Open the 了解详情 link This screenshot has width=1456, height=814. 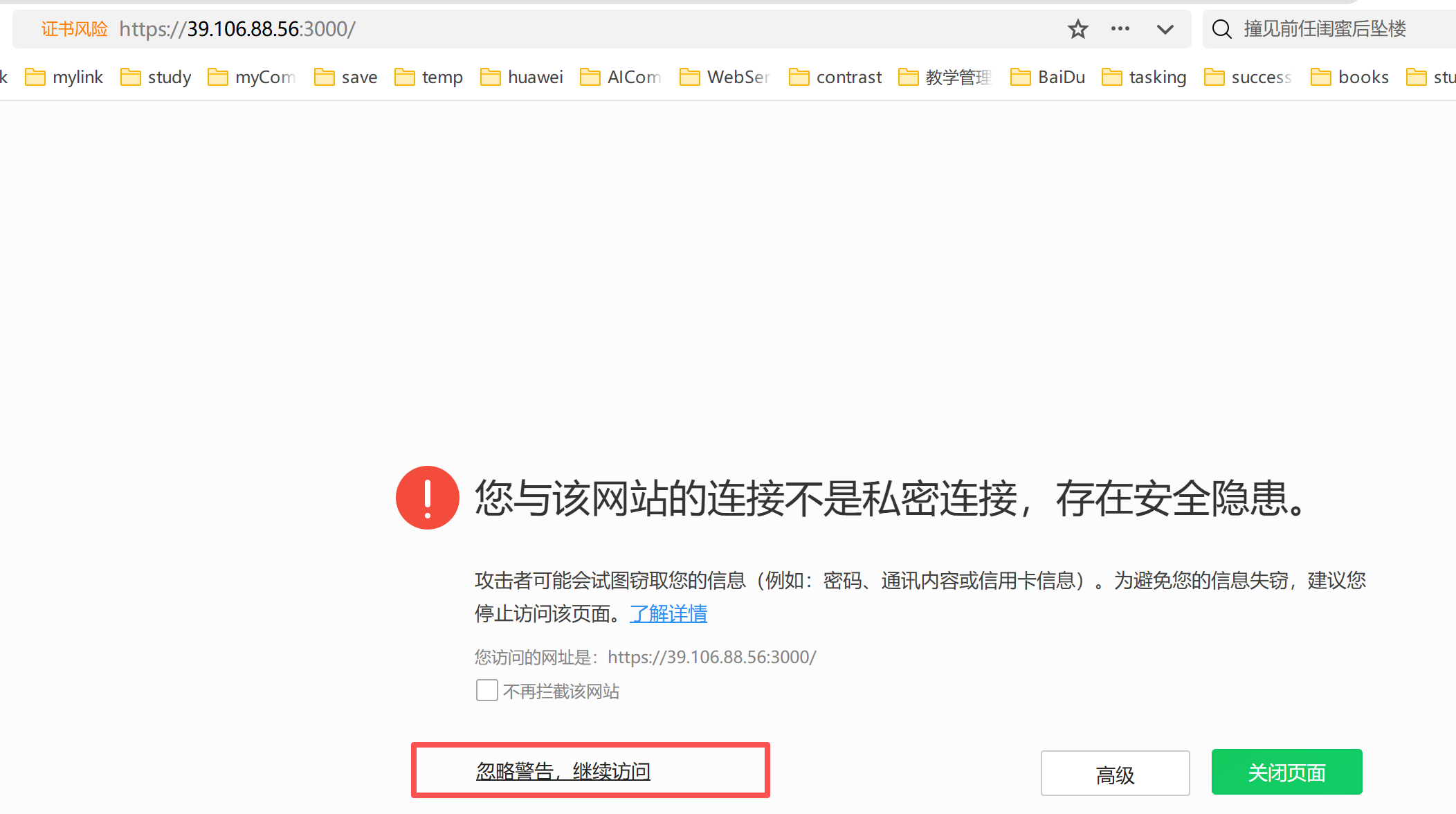pyautogui.click(x=668, y=613)
